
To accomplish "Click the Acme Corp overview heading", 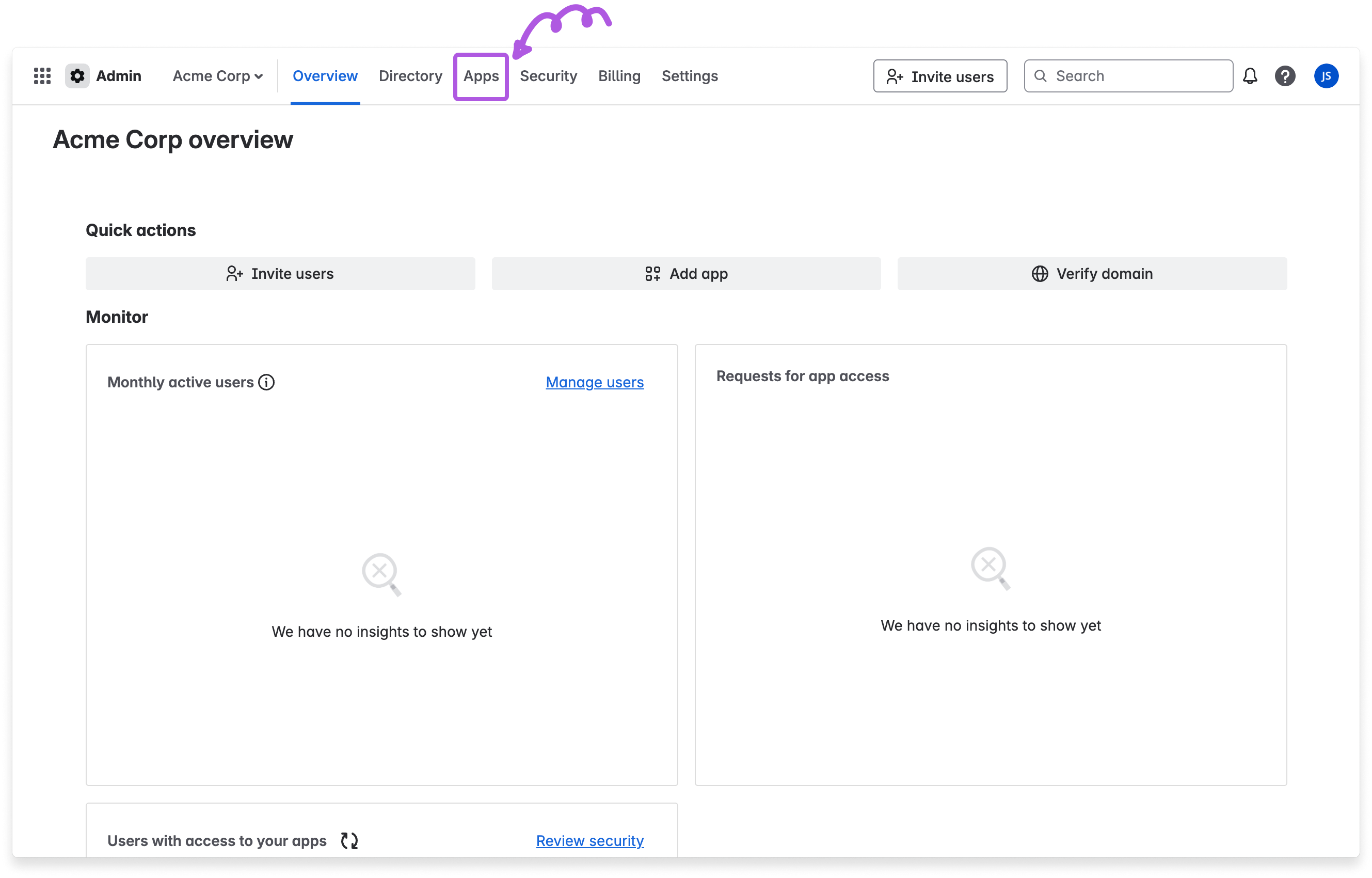I will (x=172, y=139).
